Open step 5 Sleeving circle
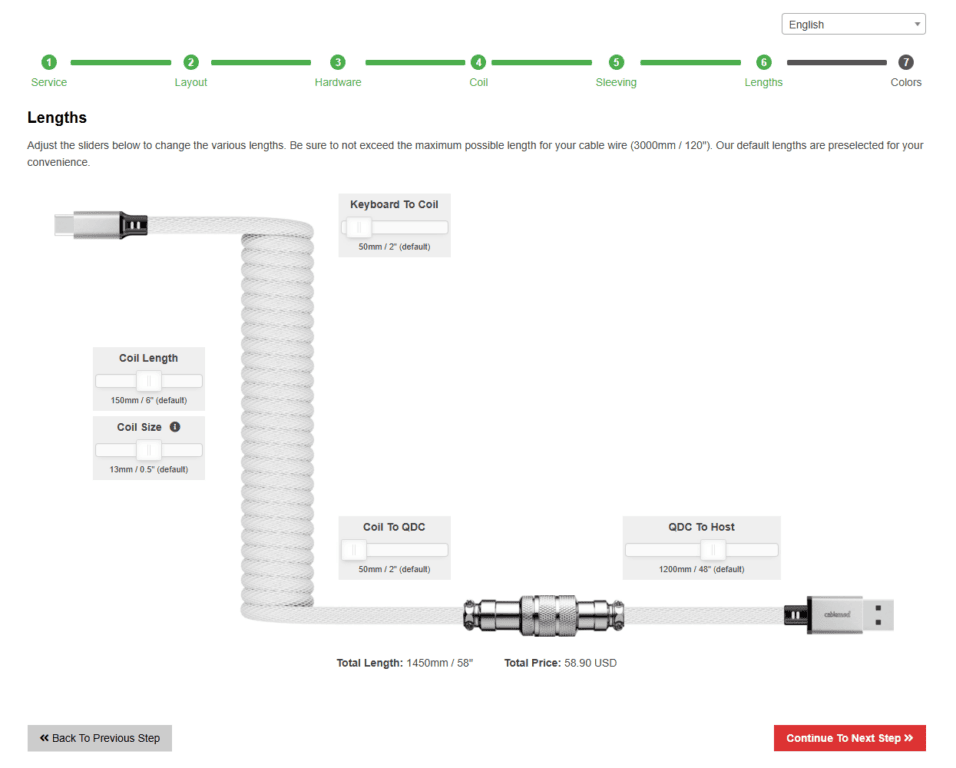The height and width of the screenshot is (768, 956). [x=616, y=62]
